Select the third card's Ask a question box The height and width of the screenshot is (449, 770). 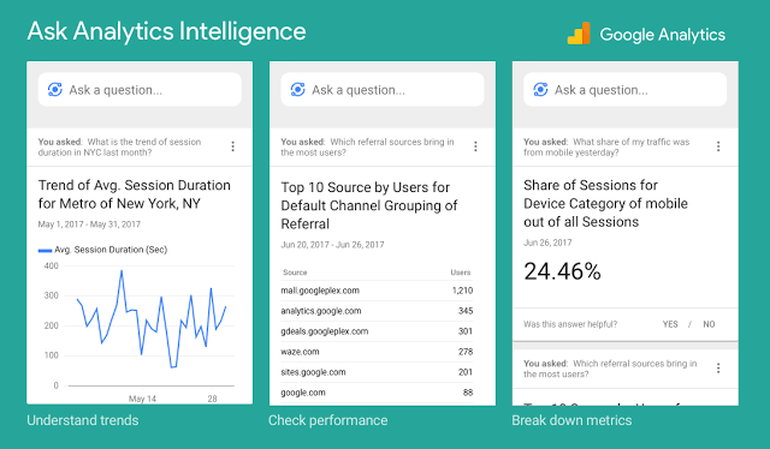[x=636, y=90]
